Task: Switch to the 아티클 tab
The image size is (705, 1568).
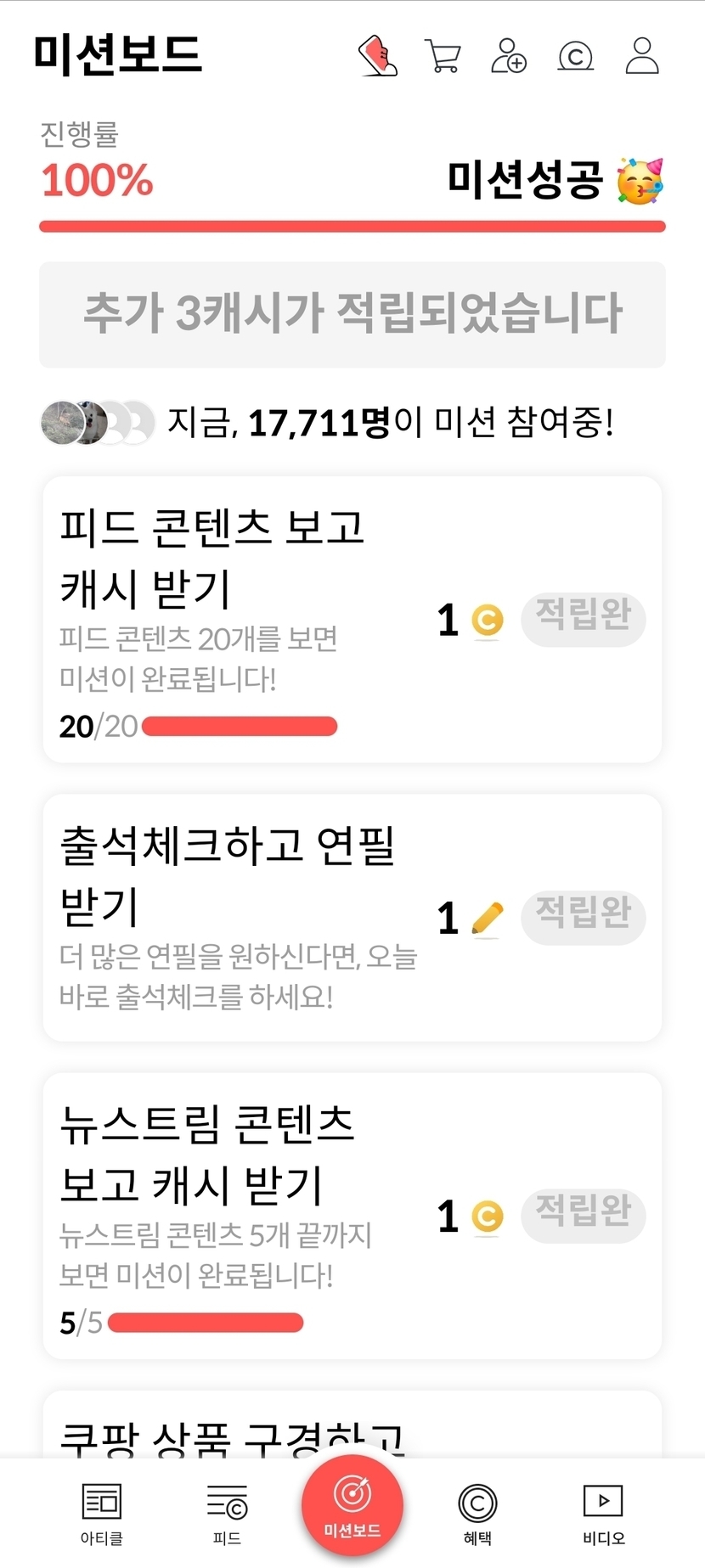Action: click(102, 1513)
